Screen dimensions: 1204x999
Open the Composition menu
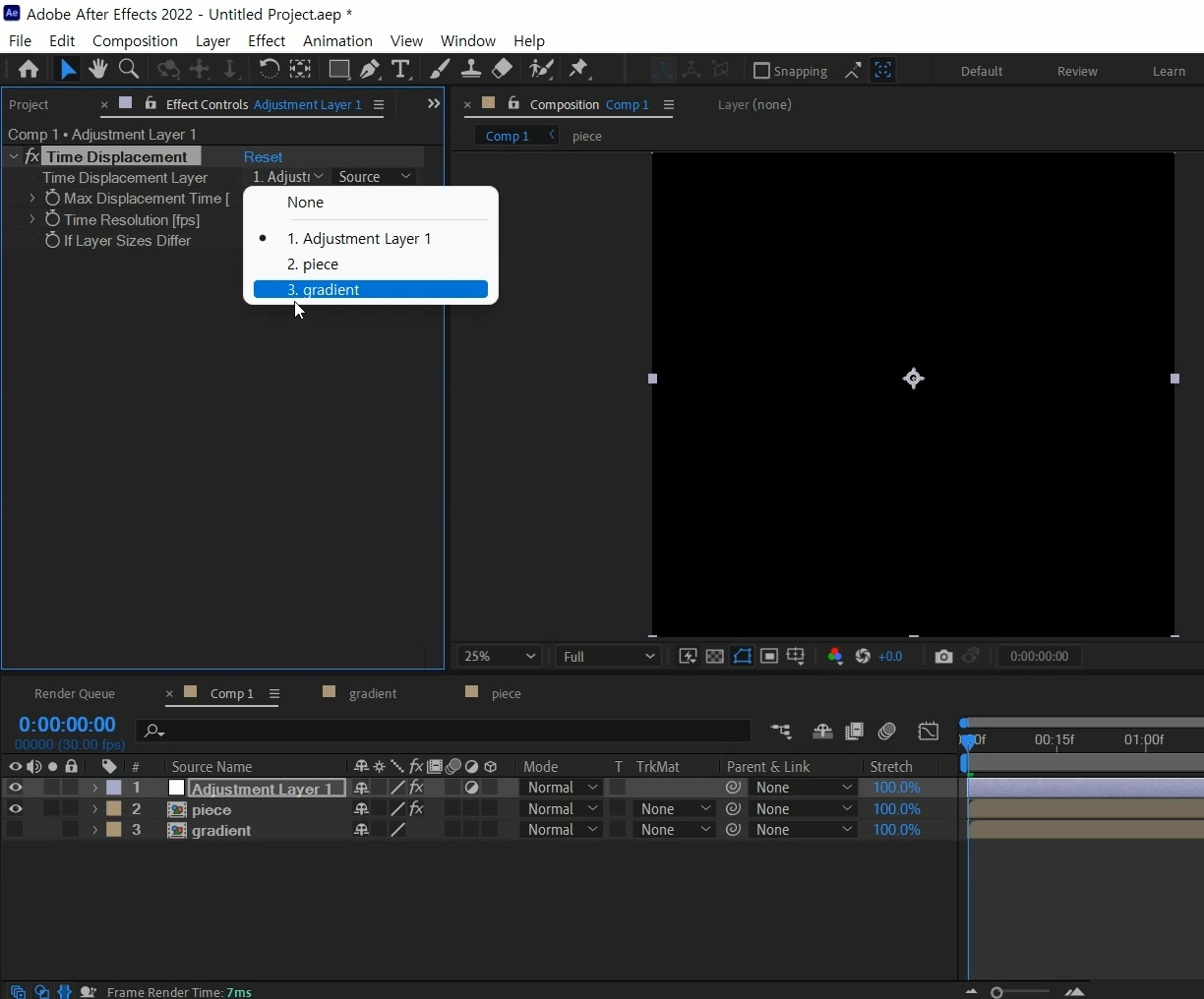click(x=135, y=41)
